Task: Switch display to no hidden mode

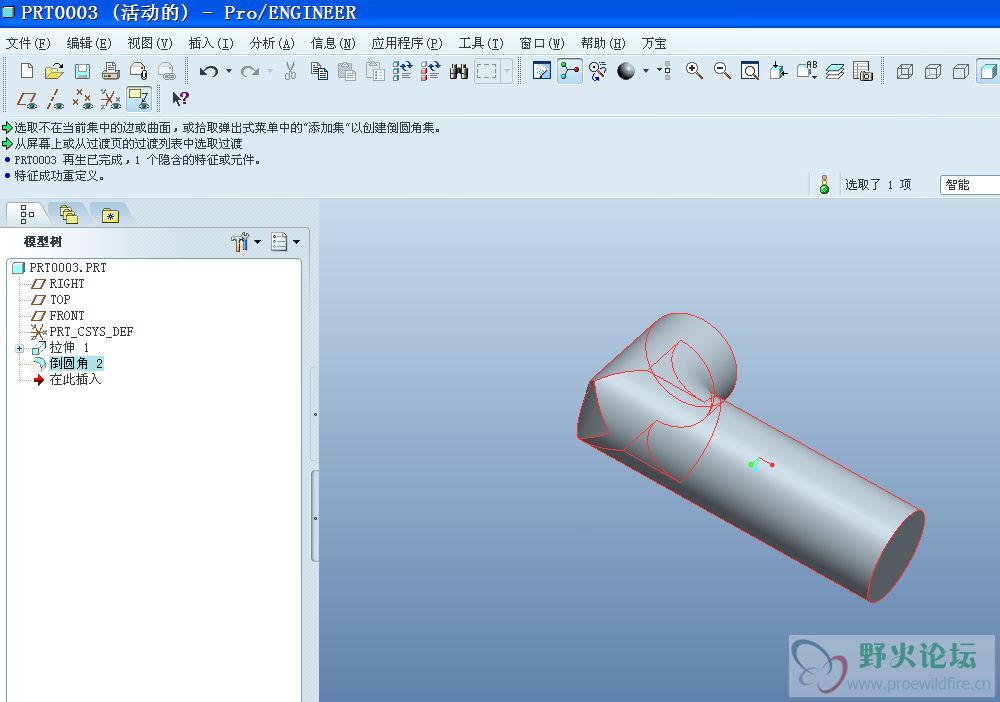Action: pos(960,71)
